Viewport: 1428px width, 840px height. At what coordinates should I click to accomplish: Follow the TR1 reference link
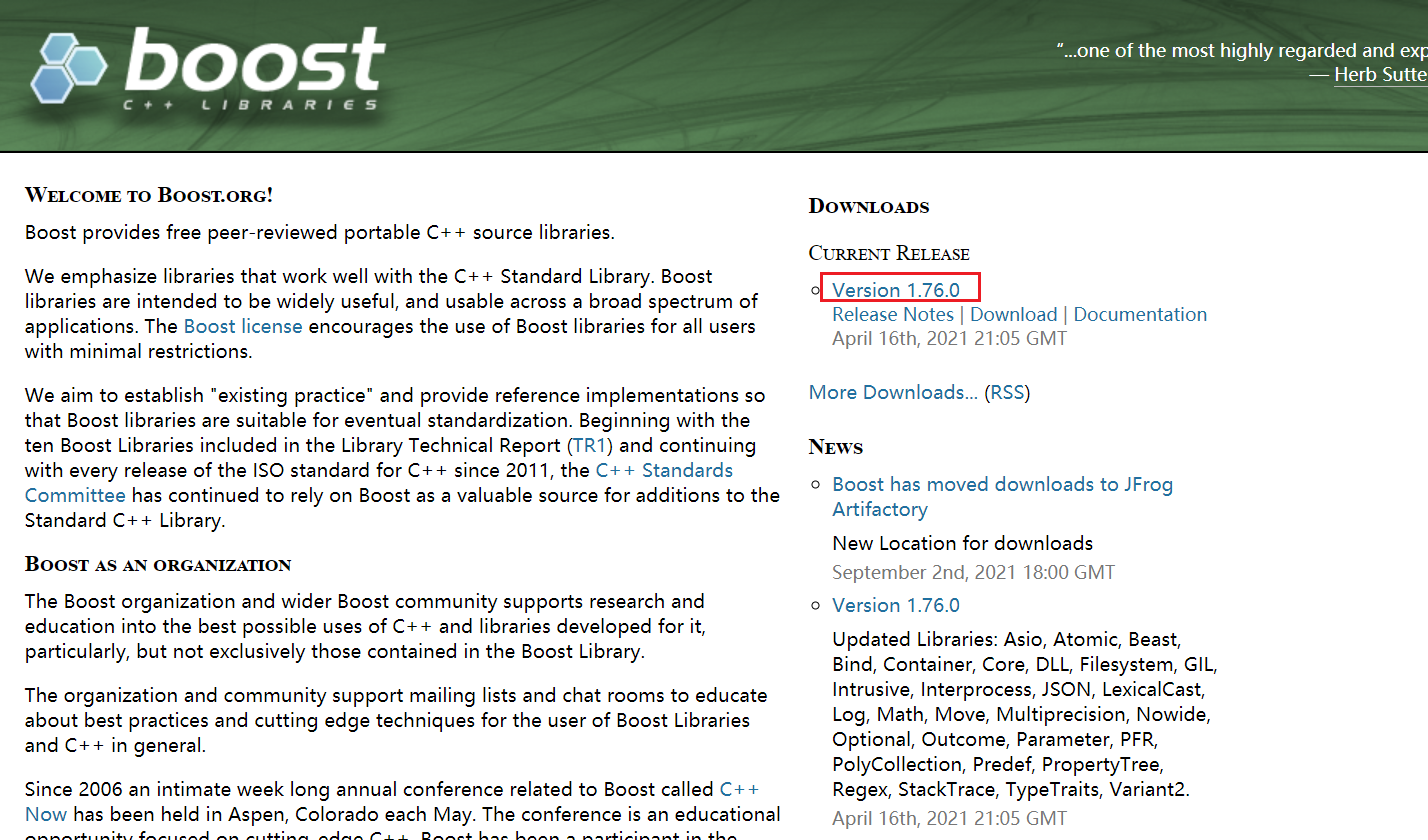[589, 445]
